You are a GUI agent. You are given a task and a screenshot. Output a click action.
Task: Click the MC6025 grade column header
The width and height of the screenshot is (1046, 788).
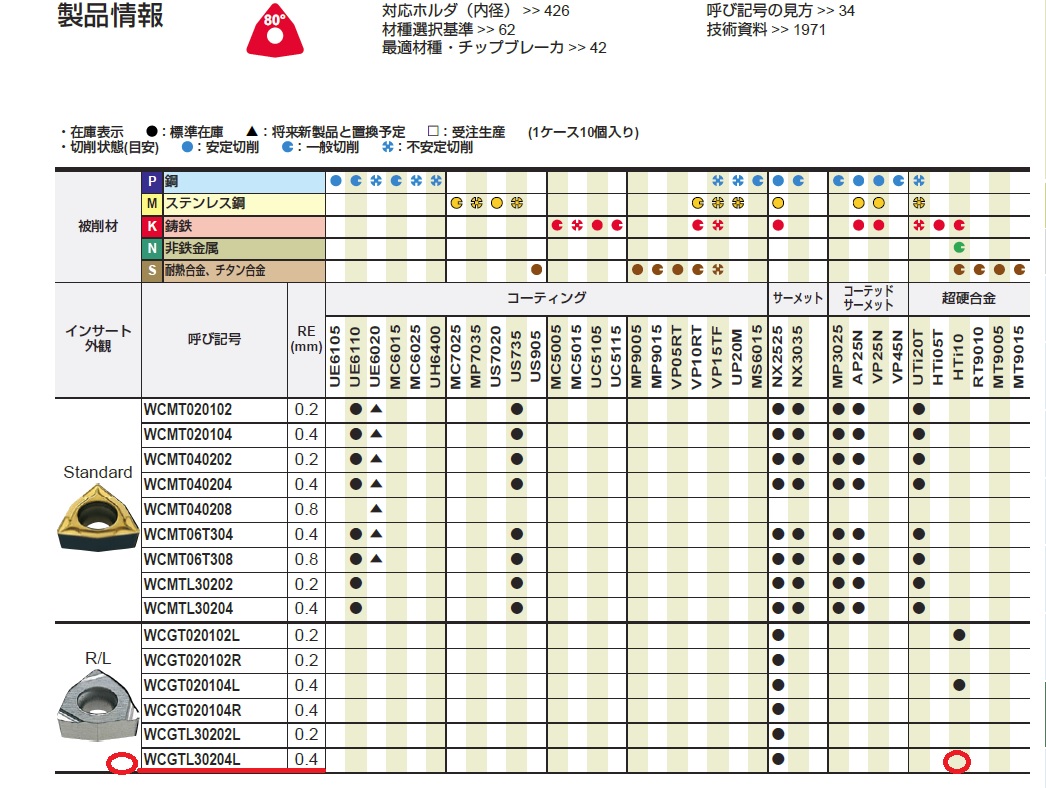[416, 356]
